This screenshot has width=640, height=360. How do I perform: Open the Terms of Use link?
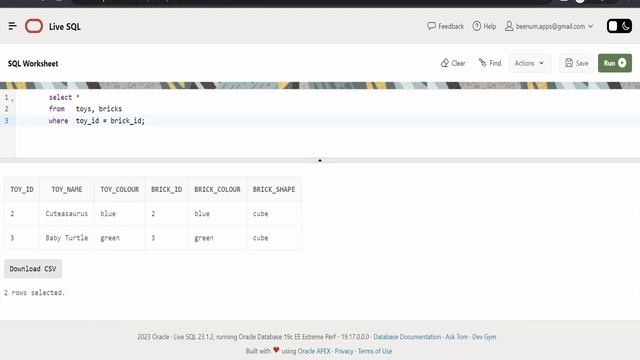point(375,351)
